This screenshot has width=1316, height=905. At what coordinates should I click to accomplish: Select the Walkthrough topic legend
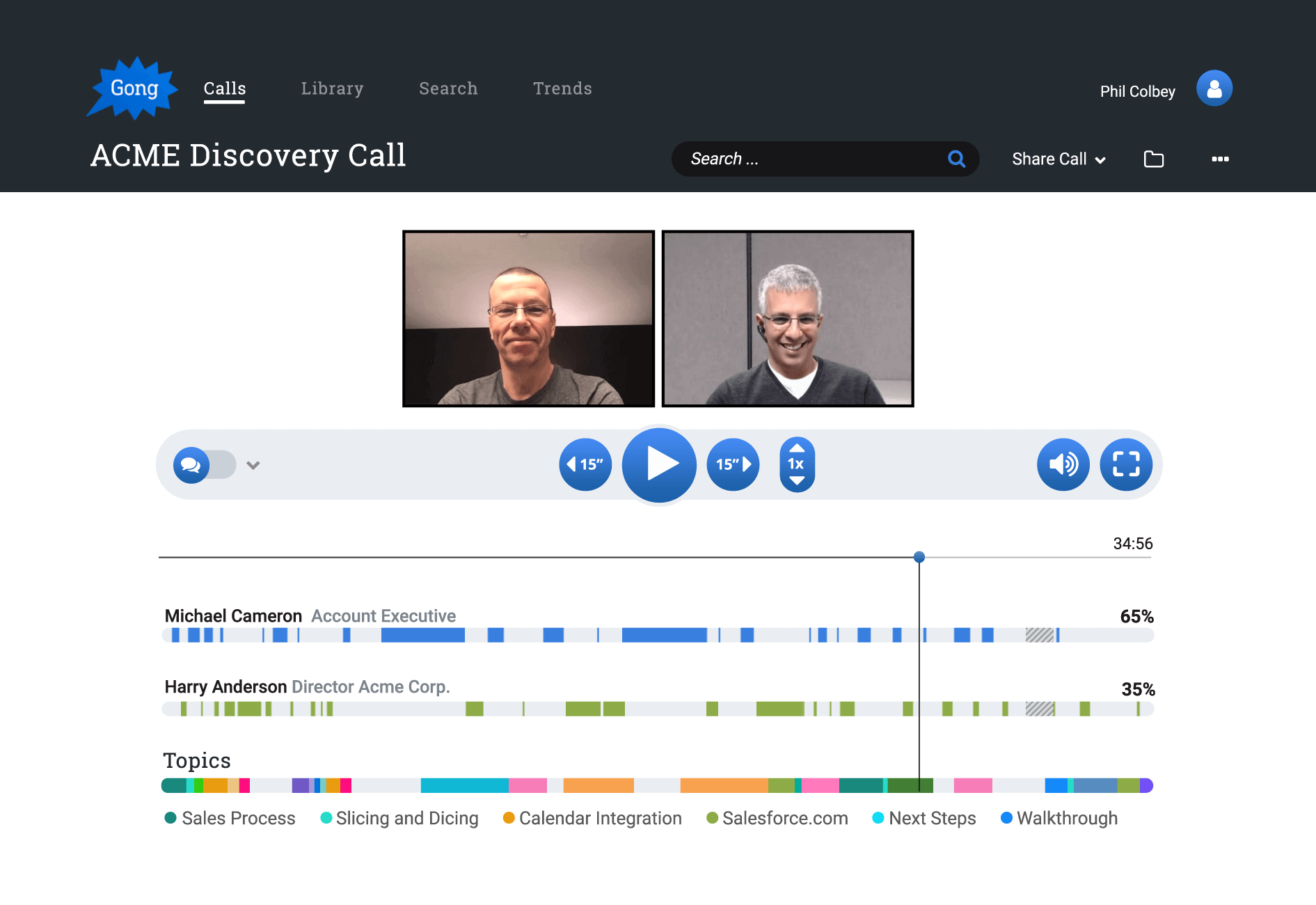coord(1059,818)
